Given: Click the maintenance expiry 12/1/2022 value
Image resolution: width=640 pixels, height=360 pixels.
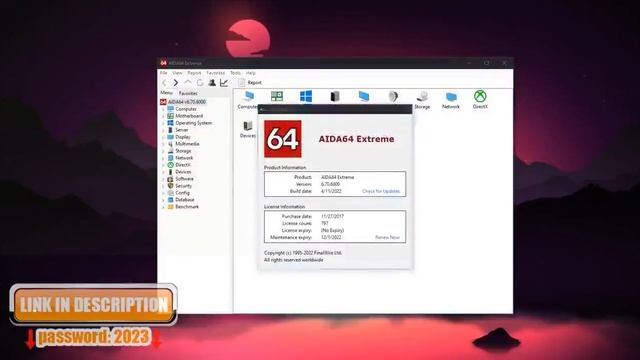Looking at the screenshot, I should pos(331,237).
